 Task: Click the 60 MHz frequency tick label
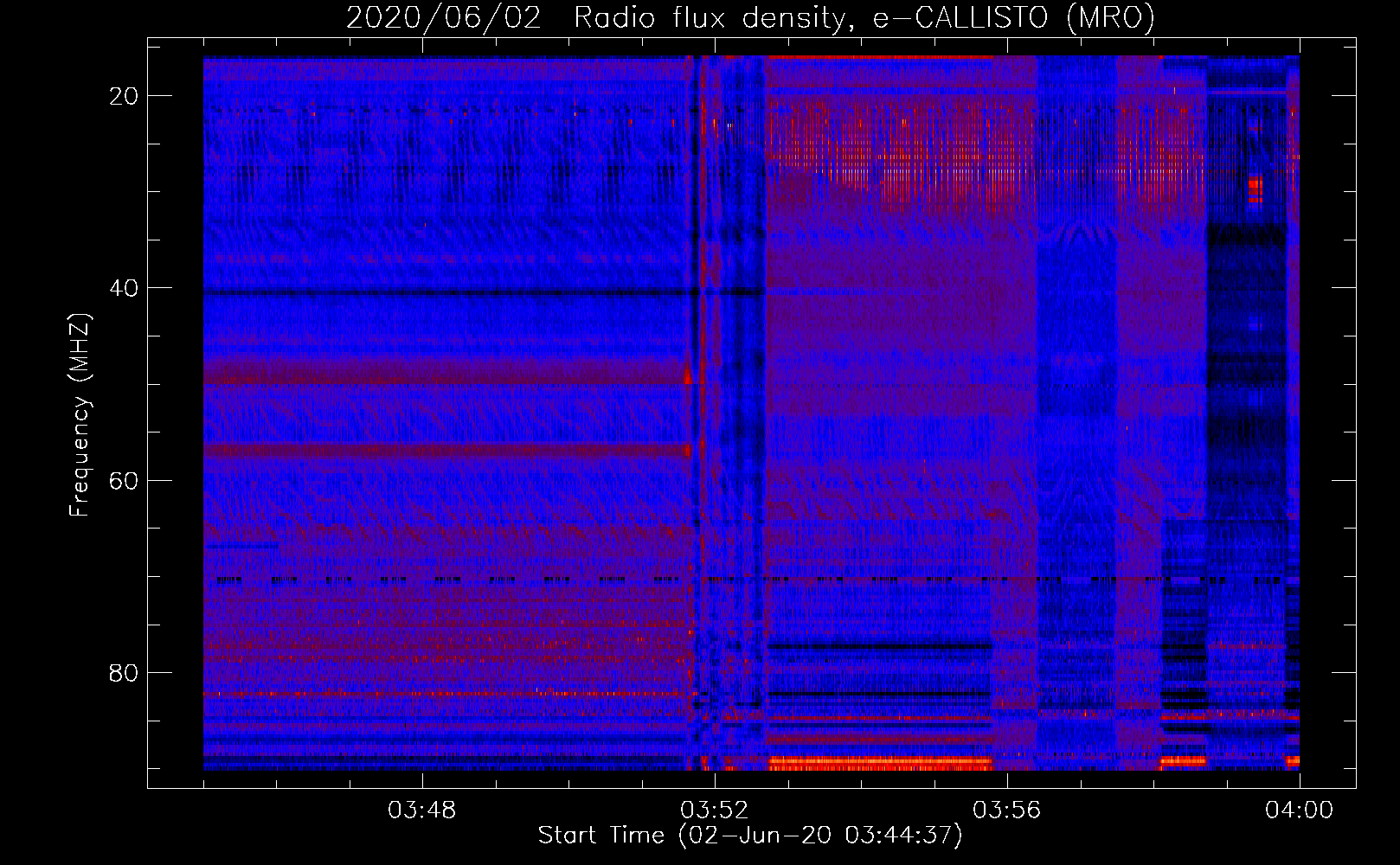(x=125, y=480)
